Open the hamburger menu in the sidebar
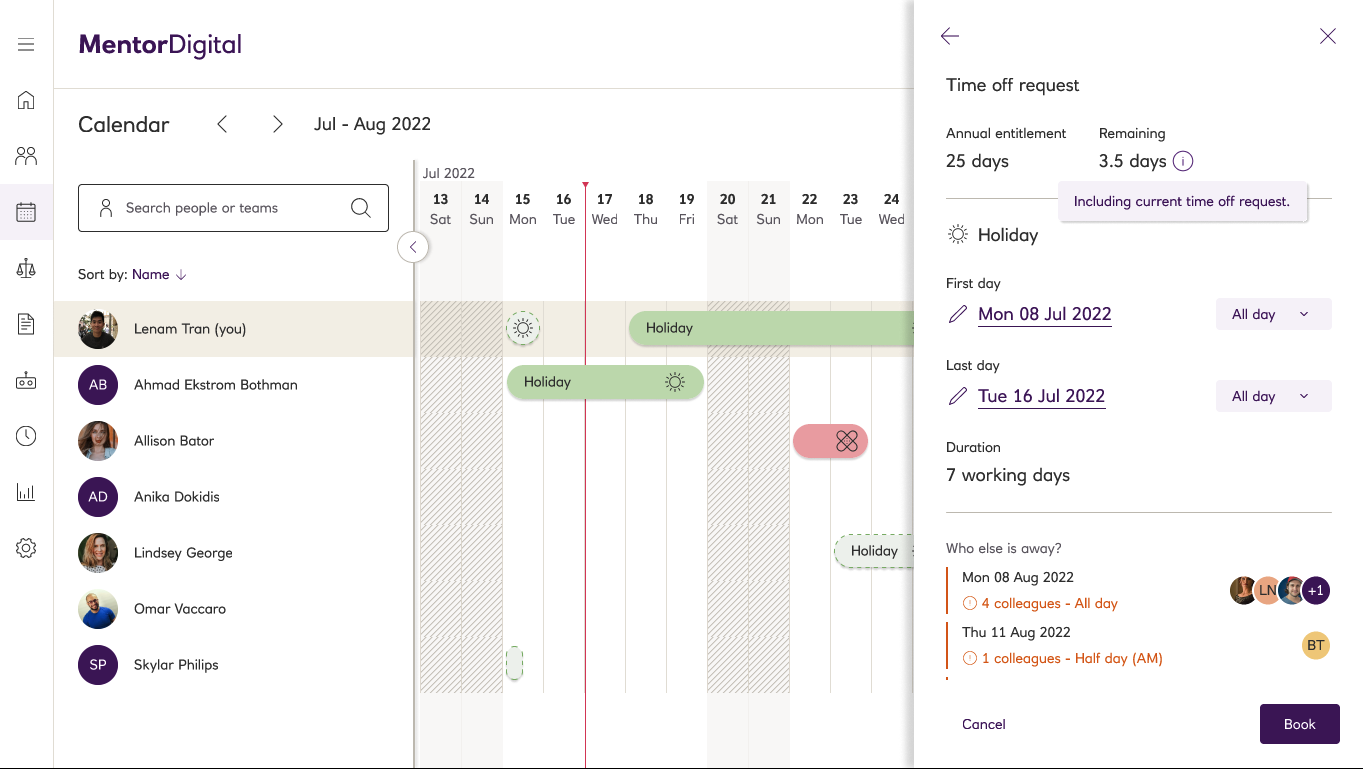This screenshot has width=1363, height=769. click(26, 44)
